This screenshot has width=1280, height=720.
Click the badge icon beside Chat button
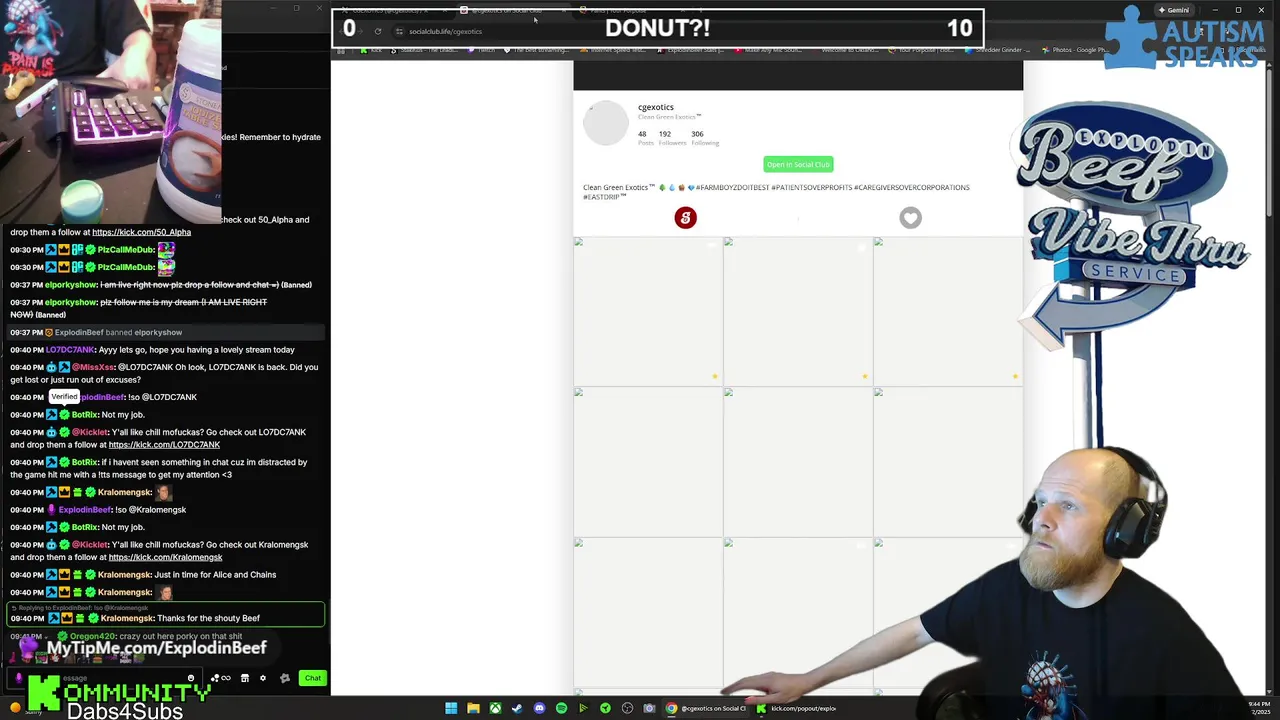click(x=285, y=678)
